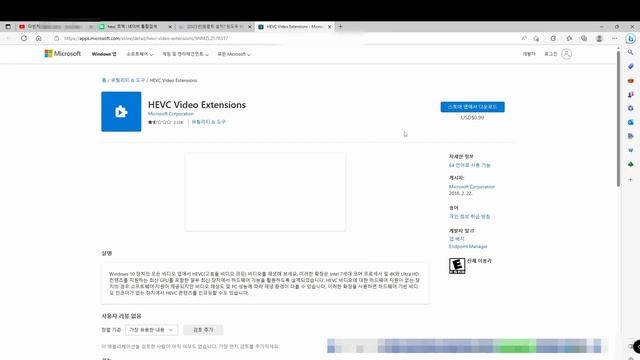The width and height of the screenshot is (640, 360).
Task: Click the category link beside star rating
Action: [209, 122]
